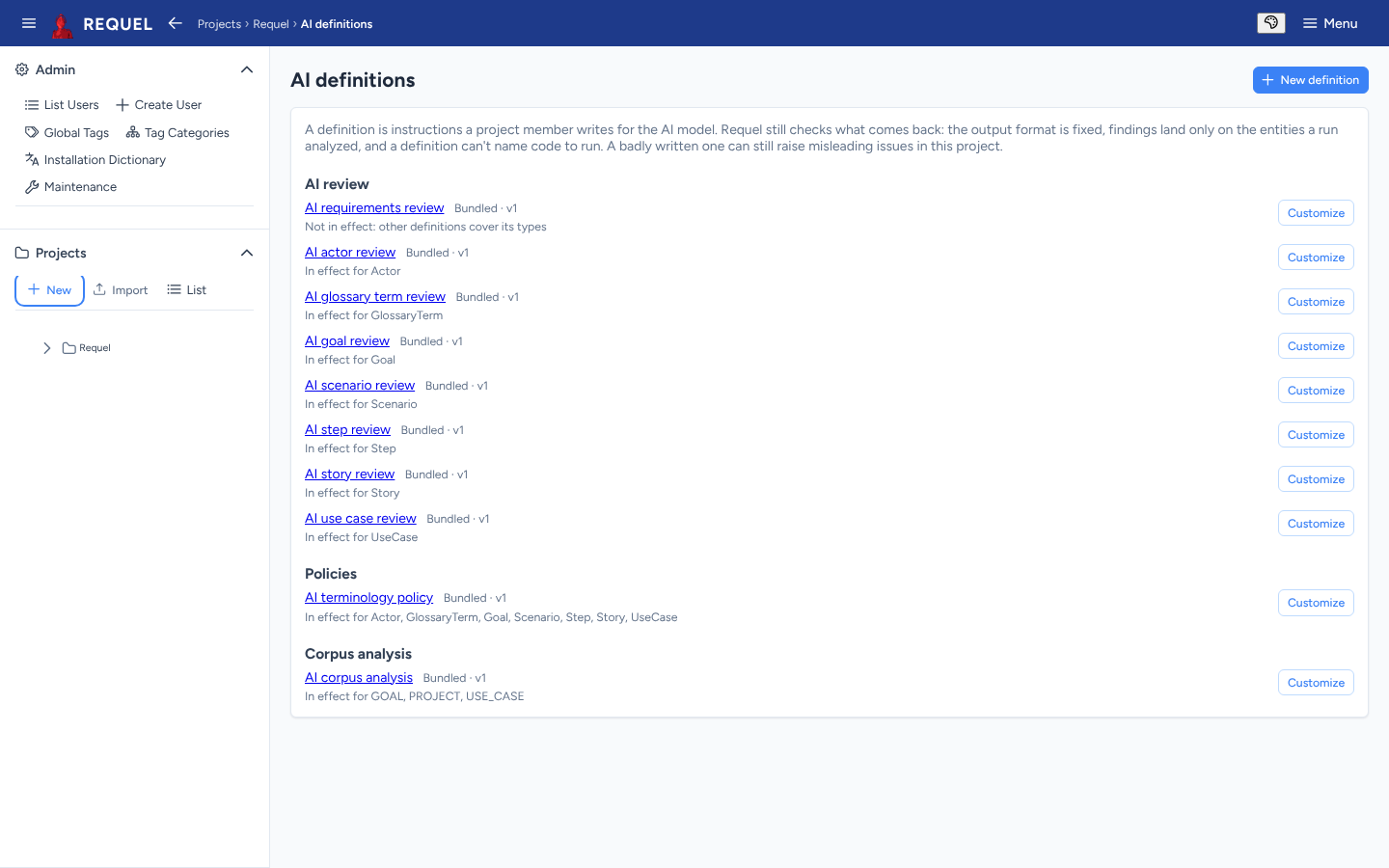Click New definition button
The image size is (1389, 868).
1310,80
